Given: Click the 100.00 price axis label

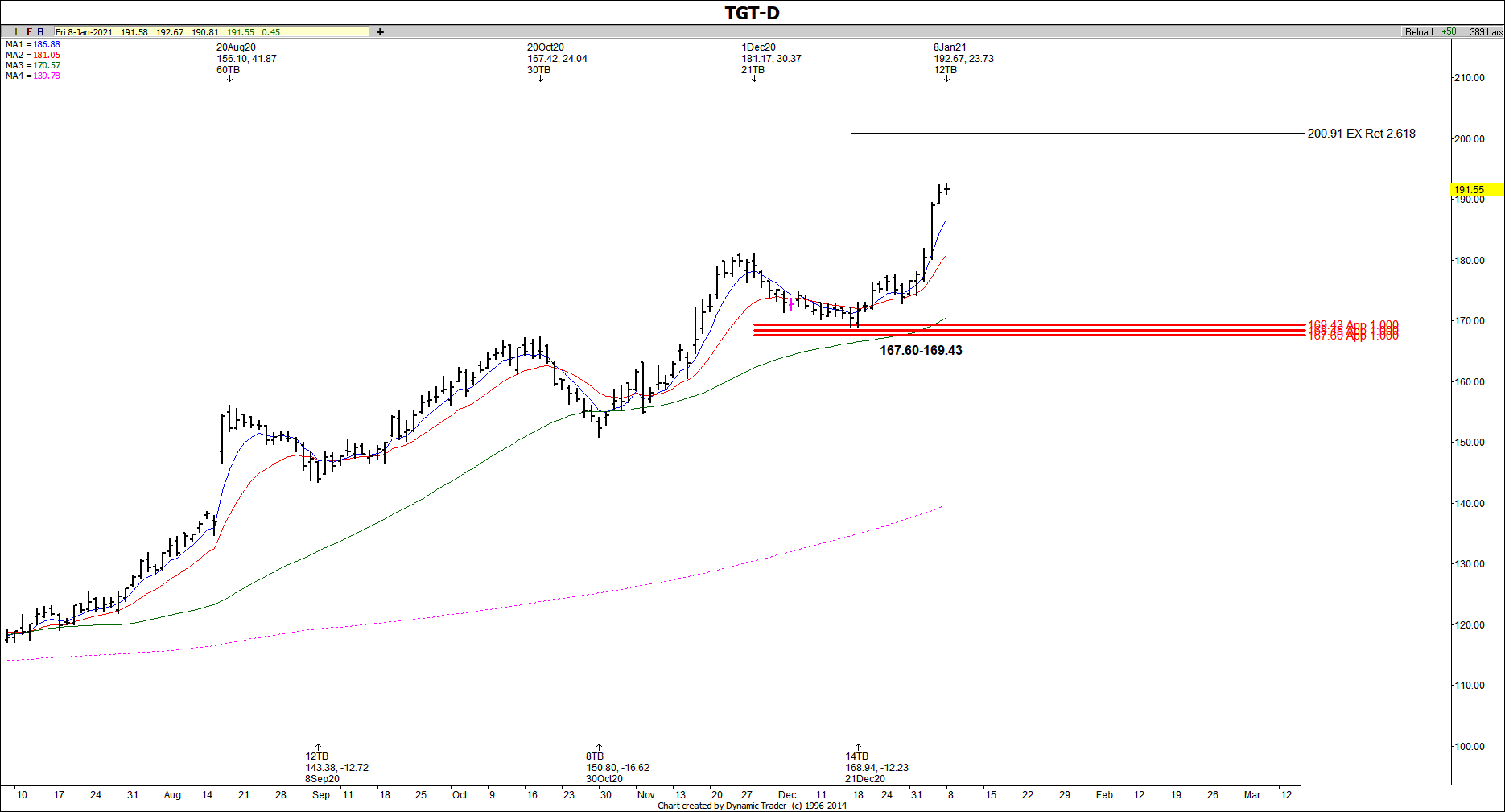Looking at the screenshot, I should click(x=1470, y=747).
